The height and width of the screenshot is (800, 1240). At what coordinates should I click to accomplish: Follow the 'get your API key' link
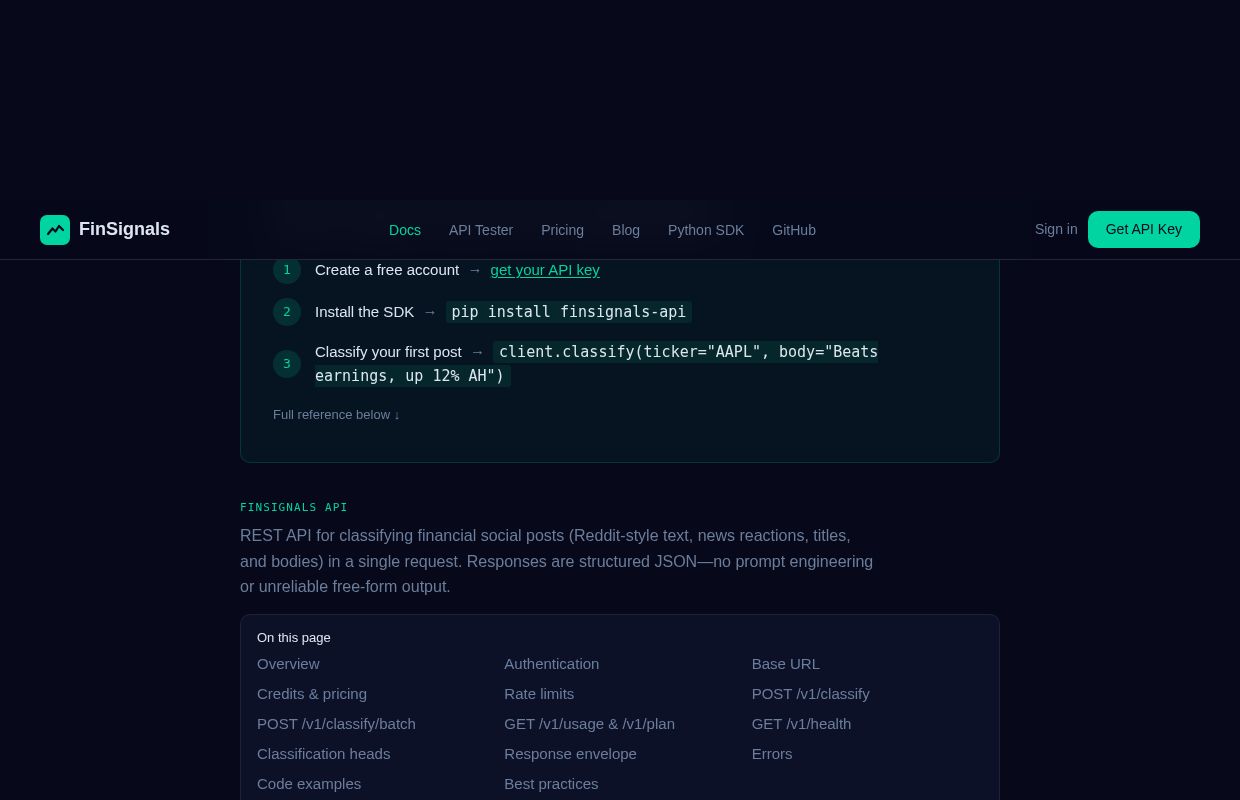(x=545, y=270)
